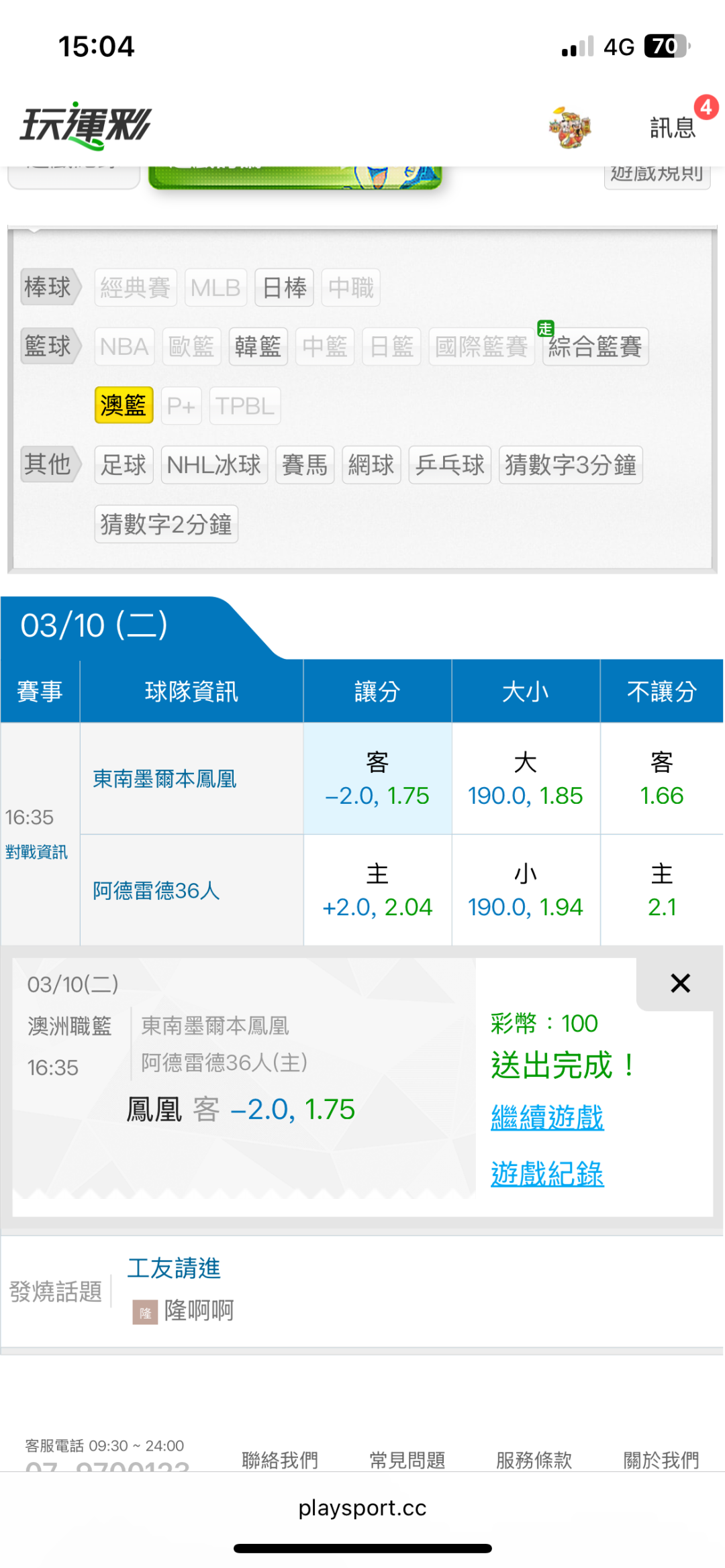Choose 客 1.66 moneyline option

pyautogui.click(x=661, y=779)
